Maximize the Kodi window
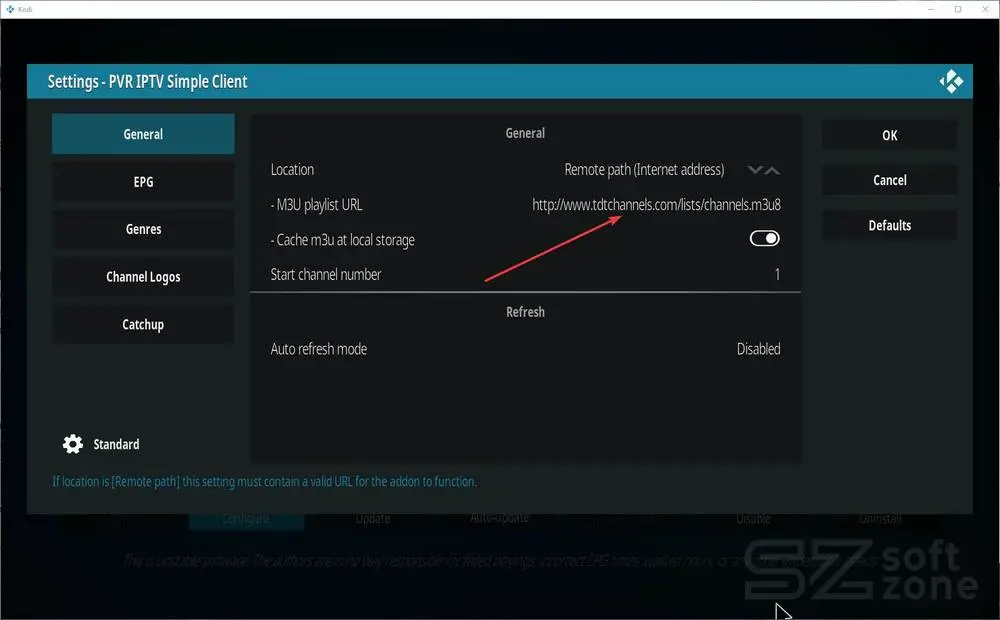 point(958,9)
